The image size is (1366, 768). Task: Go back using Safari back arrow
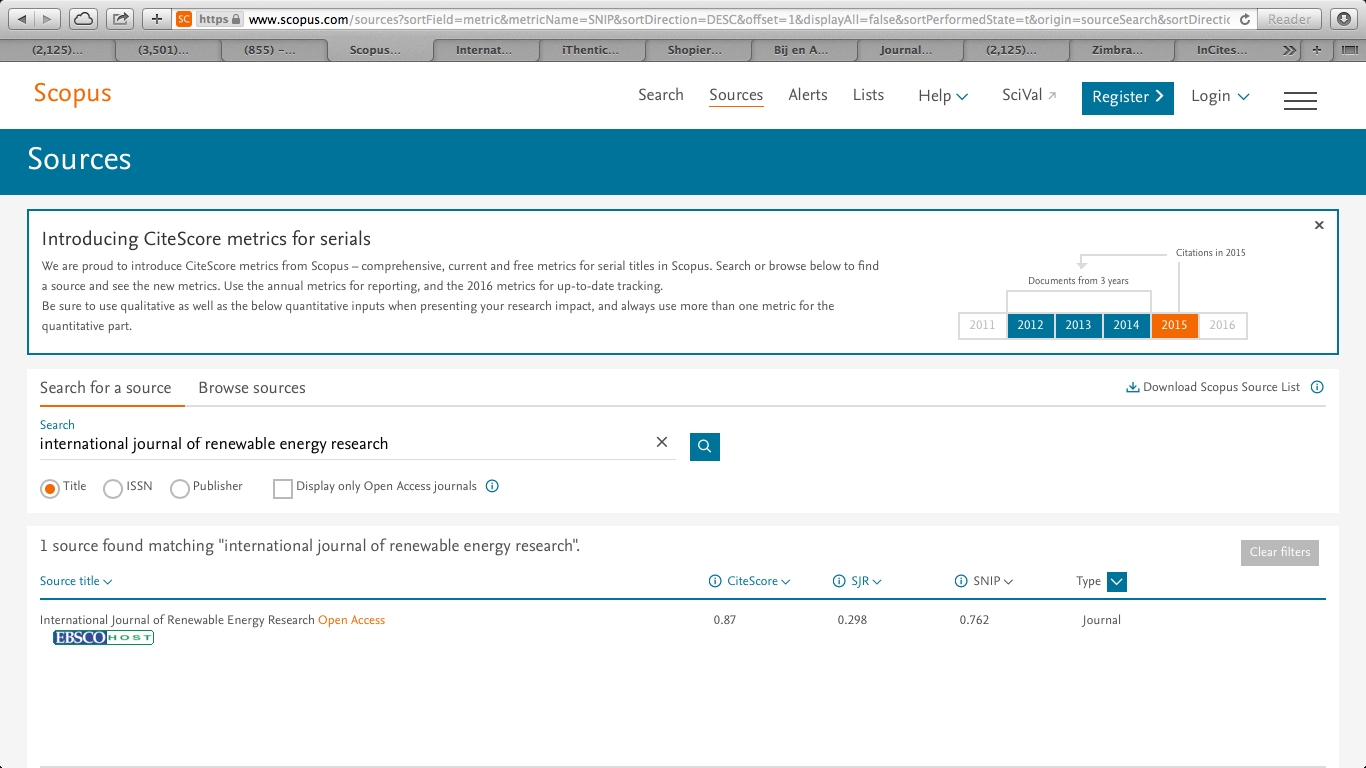(22, 19)
